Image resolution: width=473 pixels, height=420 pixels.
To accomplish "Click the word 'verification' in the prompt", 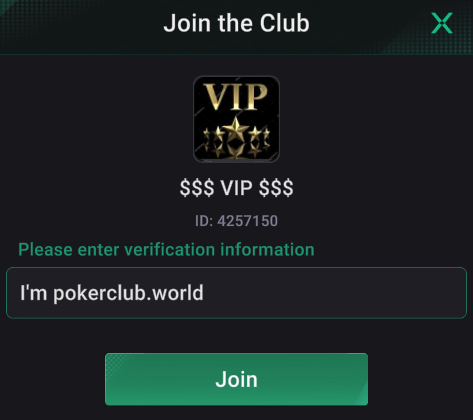I will pos(169,250).
